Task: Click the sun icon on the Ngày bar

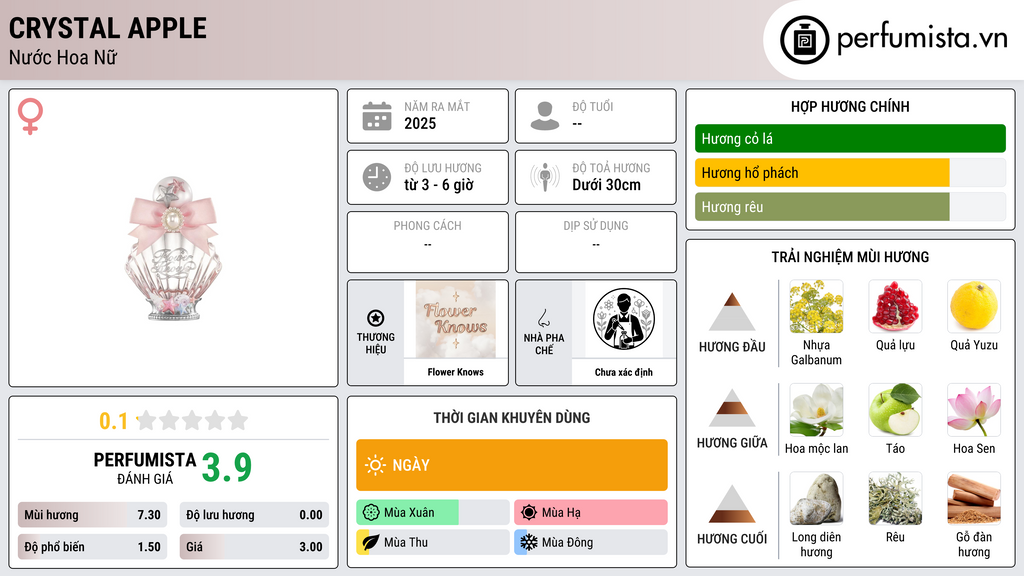Action: [x=375, y=465]
